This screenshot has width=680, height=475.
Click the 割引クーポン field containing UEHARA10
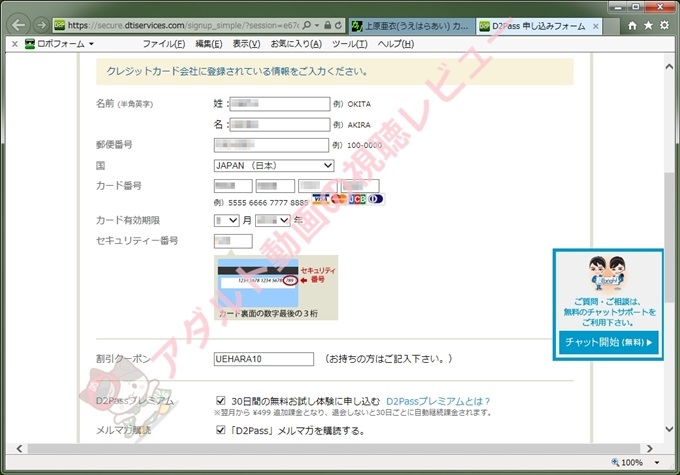pos(264,359)
